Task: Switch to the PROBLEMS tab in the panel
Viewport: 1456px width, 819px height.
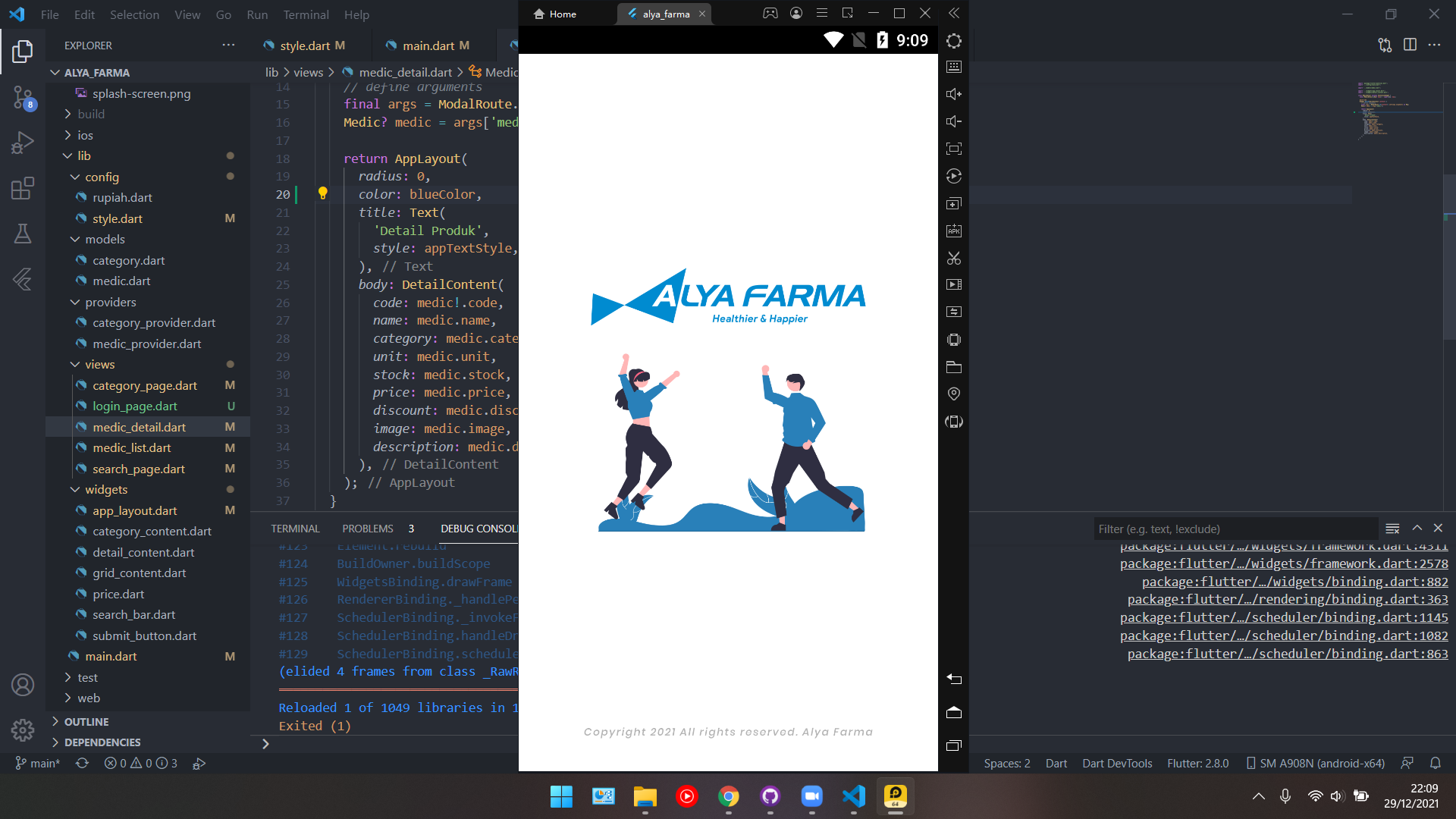Action: coord(368,529)
